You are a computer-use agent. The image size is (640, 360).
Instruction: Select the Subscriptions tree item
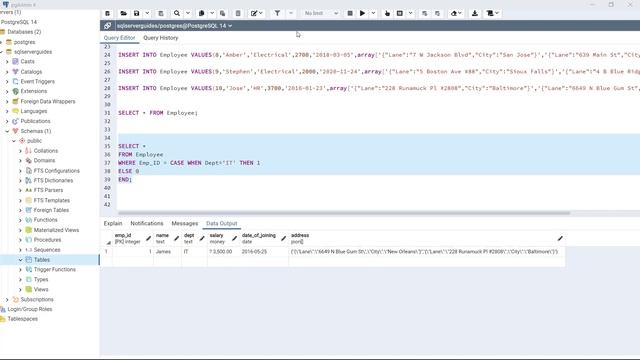pos(37,299)
